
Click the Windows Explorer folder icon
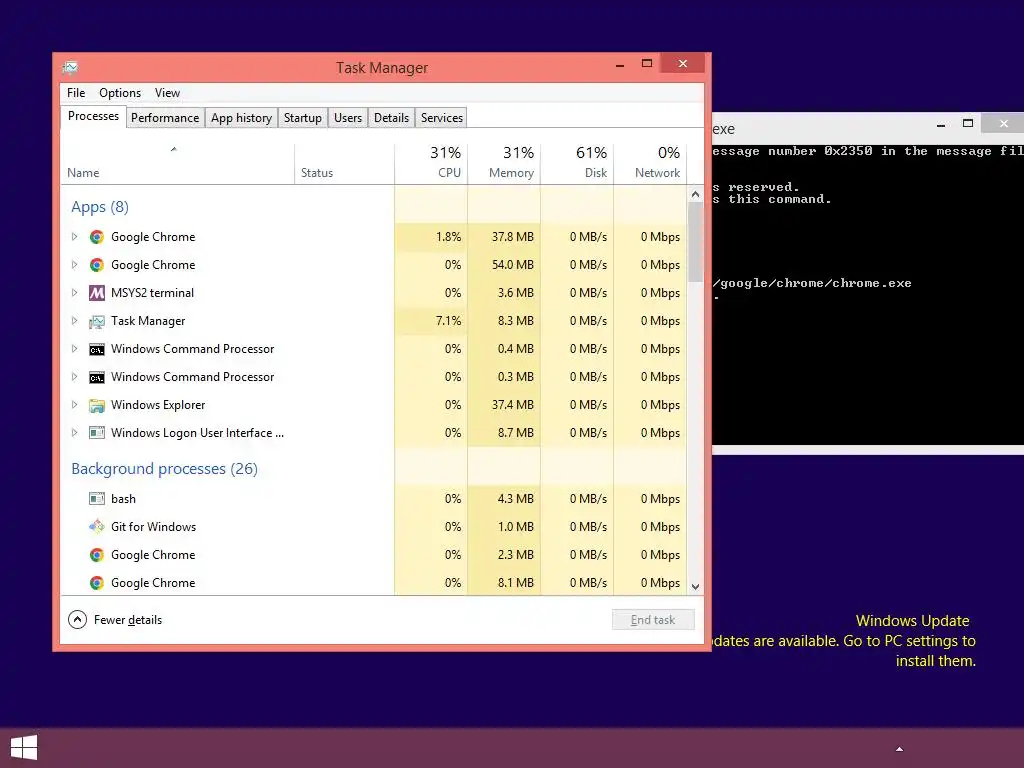pyautogui.click(x=97, y=406)
